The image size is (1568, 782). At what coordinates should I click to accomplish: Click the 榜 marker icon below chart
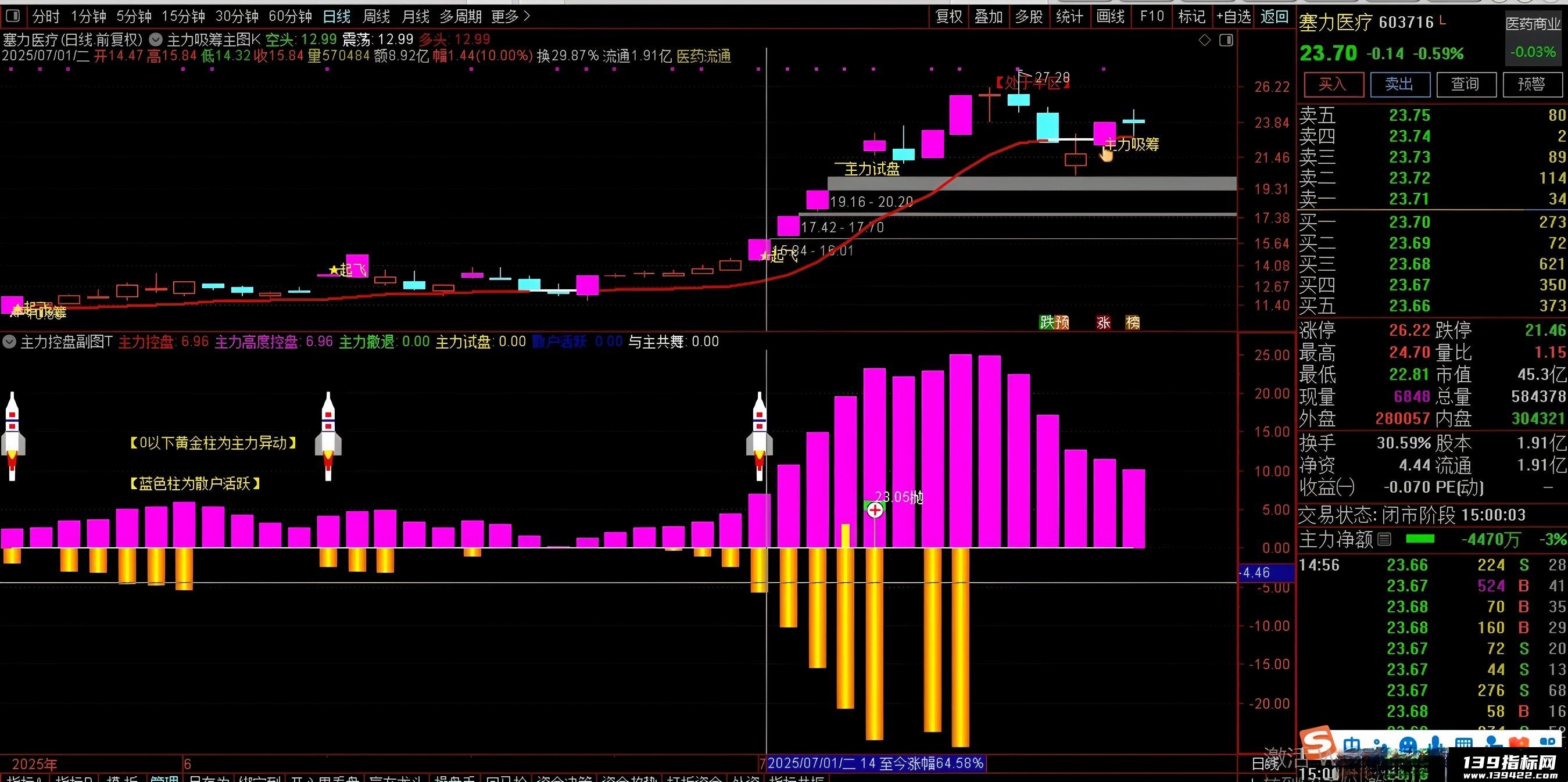[1133, 322]
